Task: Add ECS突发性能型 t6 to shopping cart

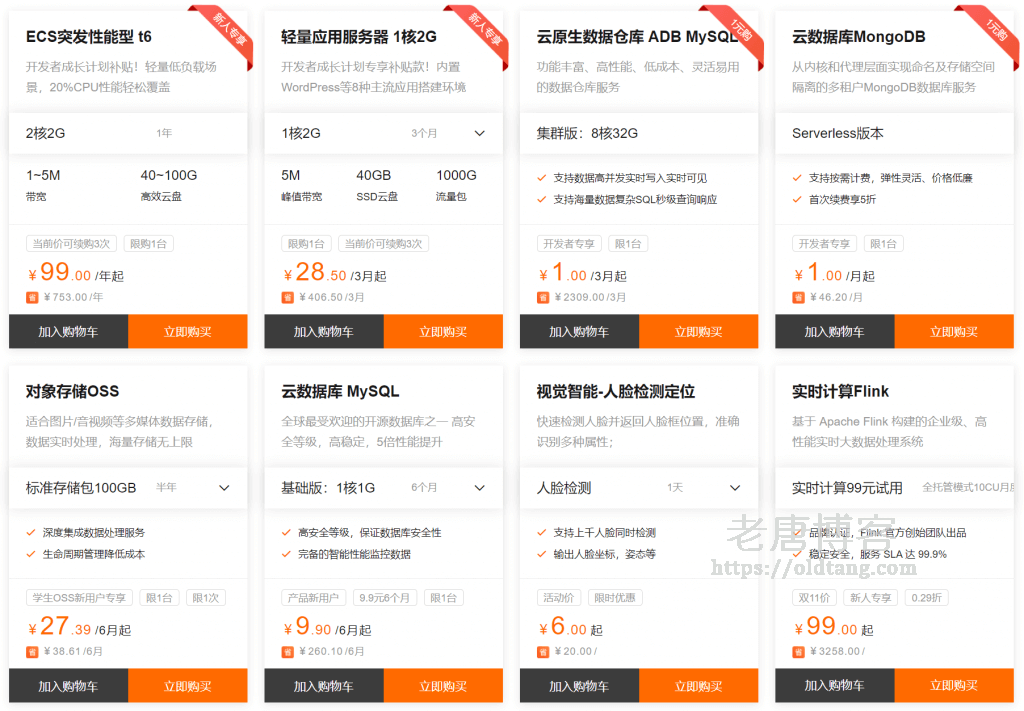Action: pyautogui.click(x=68, y=332)
